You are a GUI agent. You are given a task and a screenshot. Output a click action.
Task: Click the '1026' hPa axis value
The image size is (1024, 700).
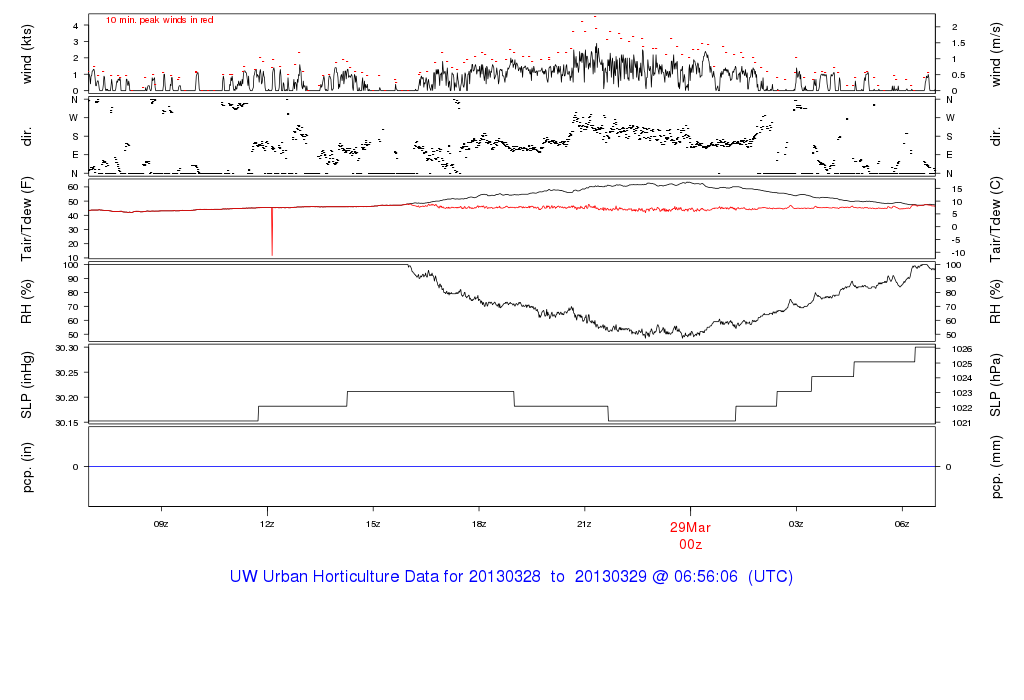[962, 349]
